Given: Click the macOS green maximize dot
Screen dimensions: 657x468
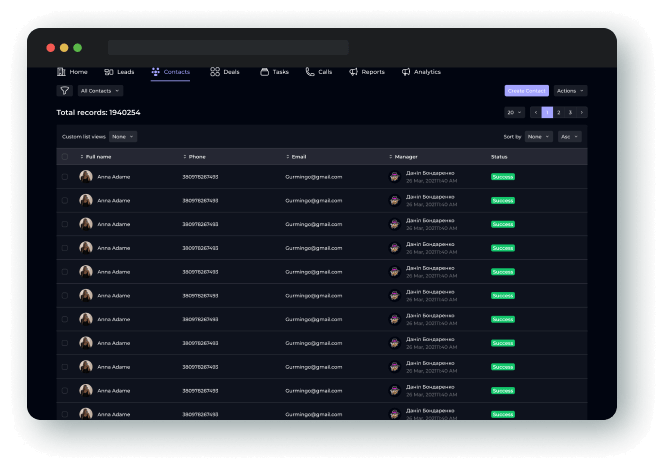Looking at the screenshot, I should pos(77,48).
